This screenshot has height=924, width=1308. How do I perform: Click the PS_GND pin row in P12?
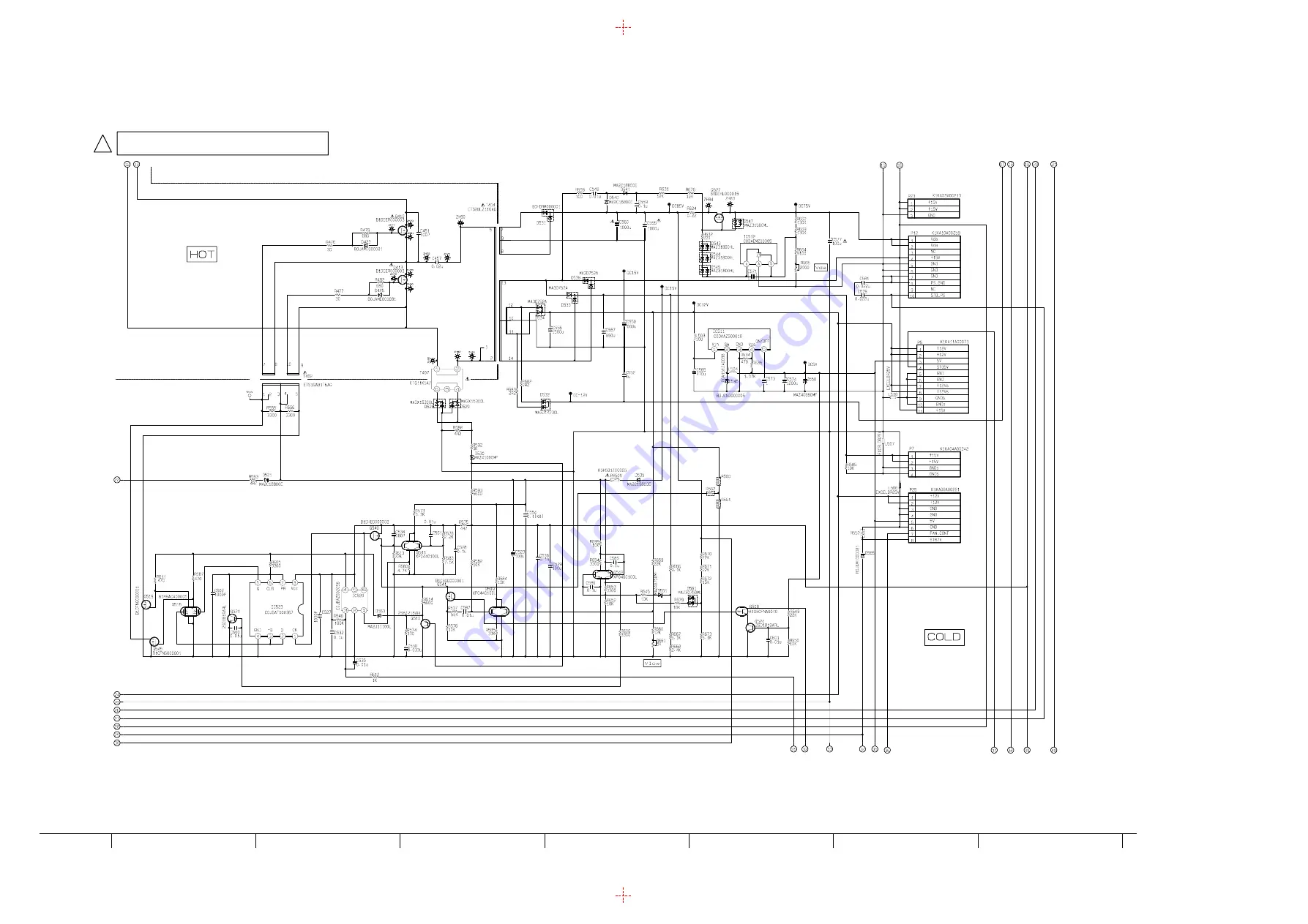(935, 283)
